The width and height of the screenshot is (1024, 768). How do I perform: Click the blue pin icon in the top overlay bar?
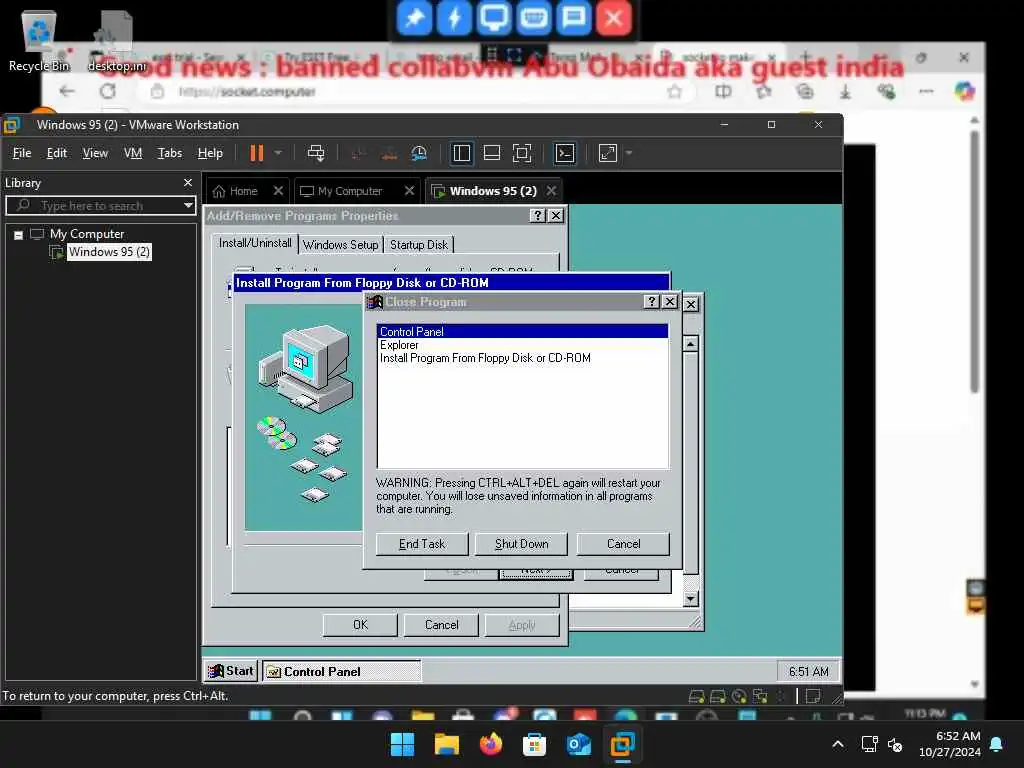414,18
